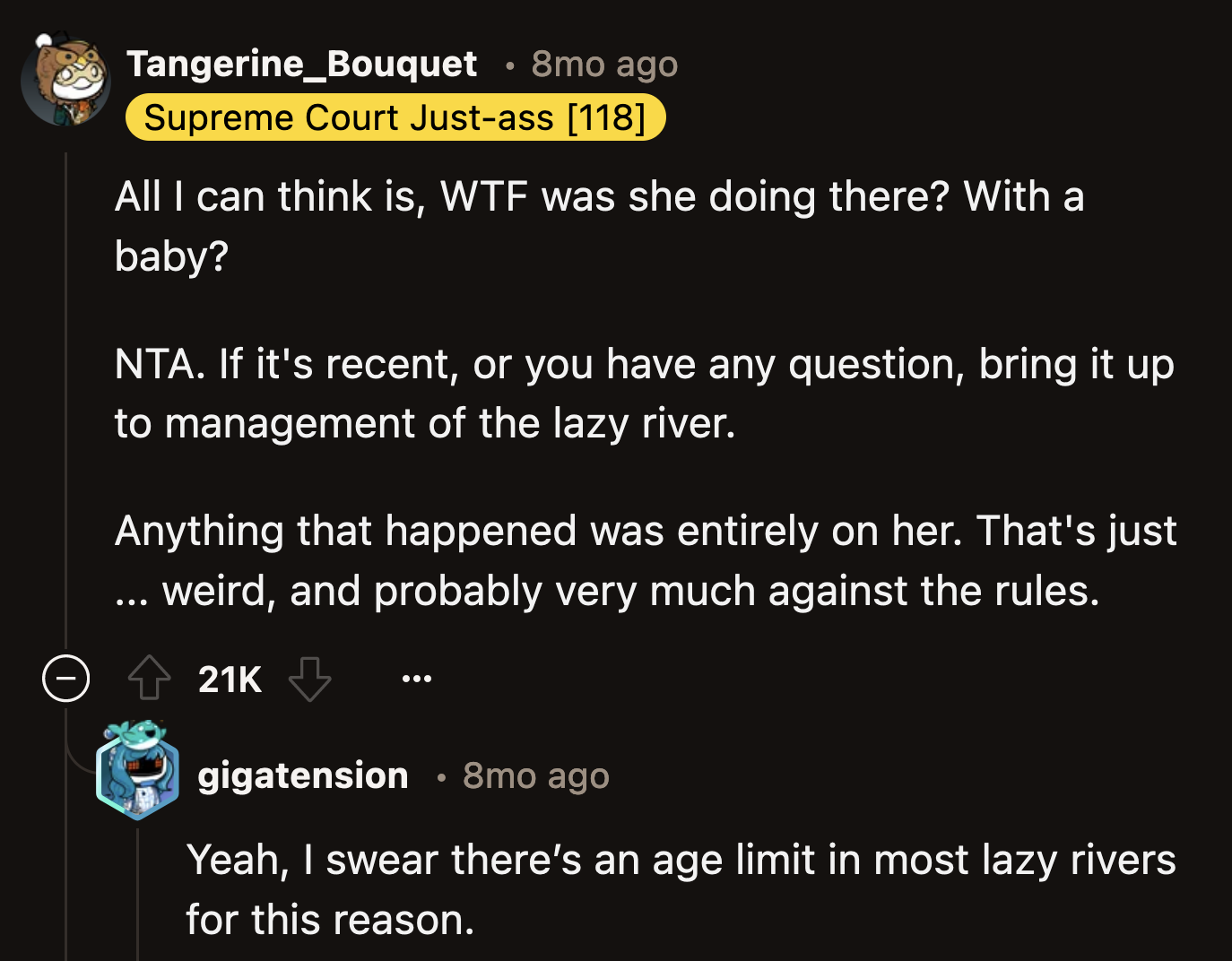
Task: Open the overflow menu with three dots
Action: [x=417, y=679]
